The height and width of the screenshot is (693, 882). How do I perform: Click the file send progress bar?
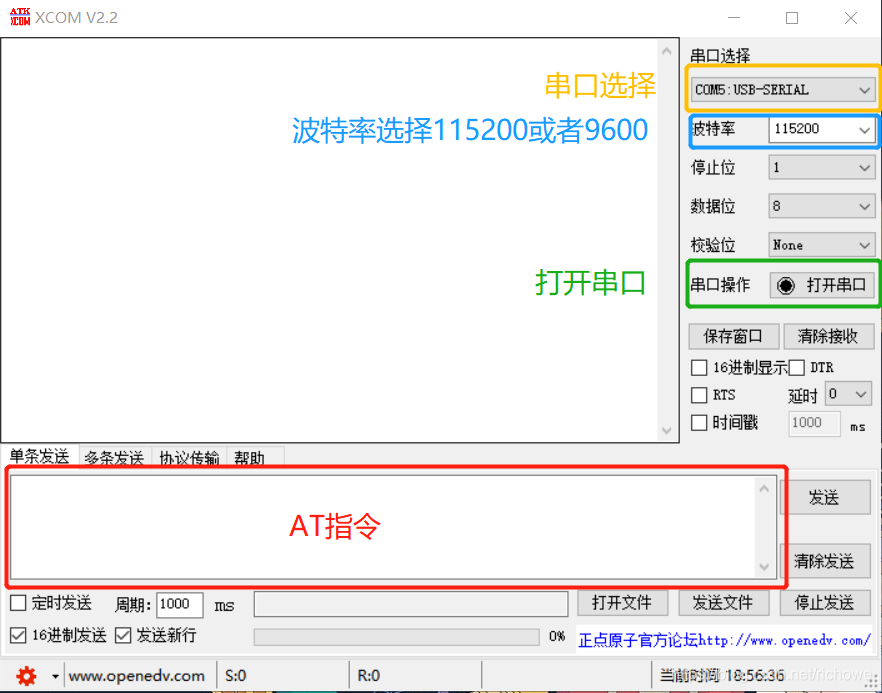[397, 637]
